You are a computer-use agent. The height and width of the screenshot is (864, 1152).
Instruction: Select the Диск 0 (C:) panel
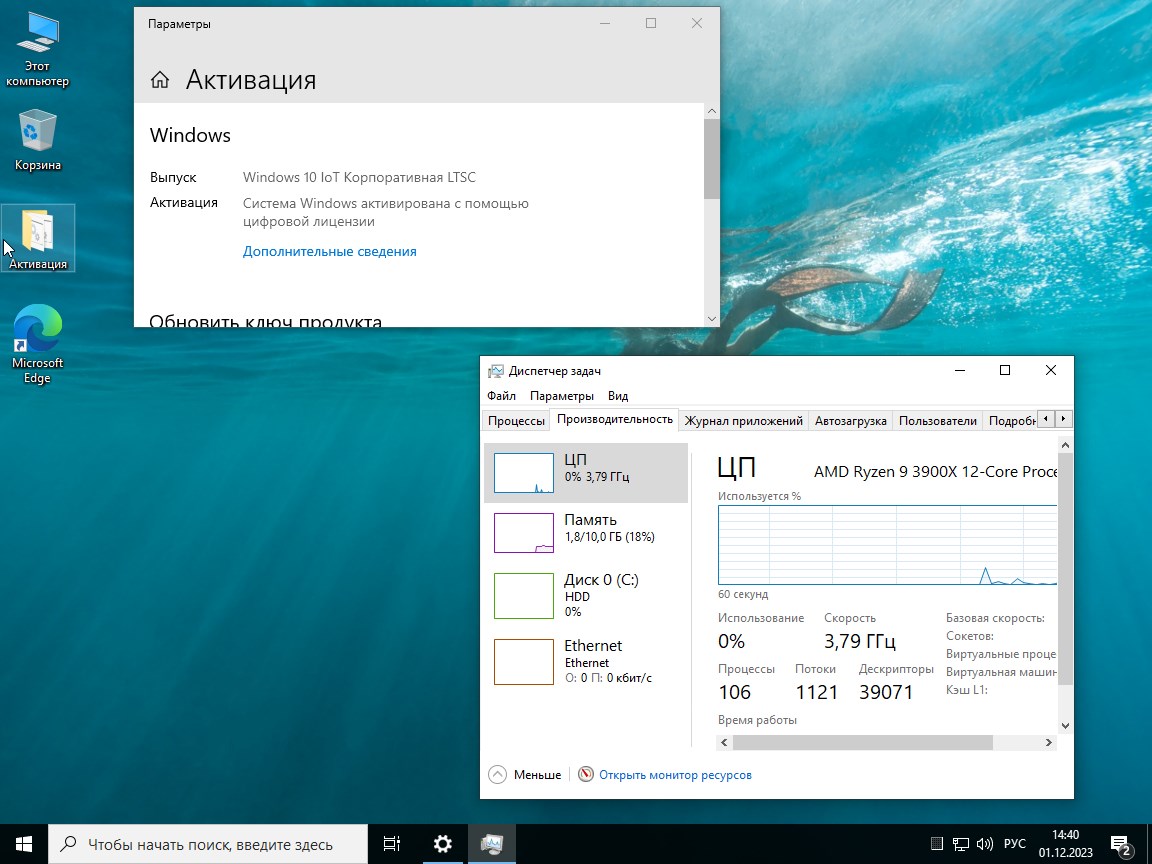(x=587, y=595)
